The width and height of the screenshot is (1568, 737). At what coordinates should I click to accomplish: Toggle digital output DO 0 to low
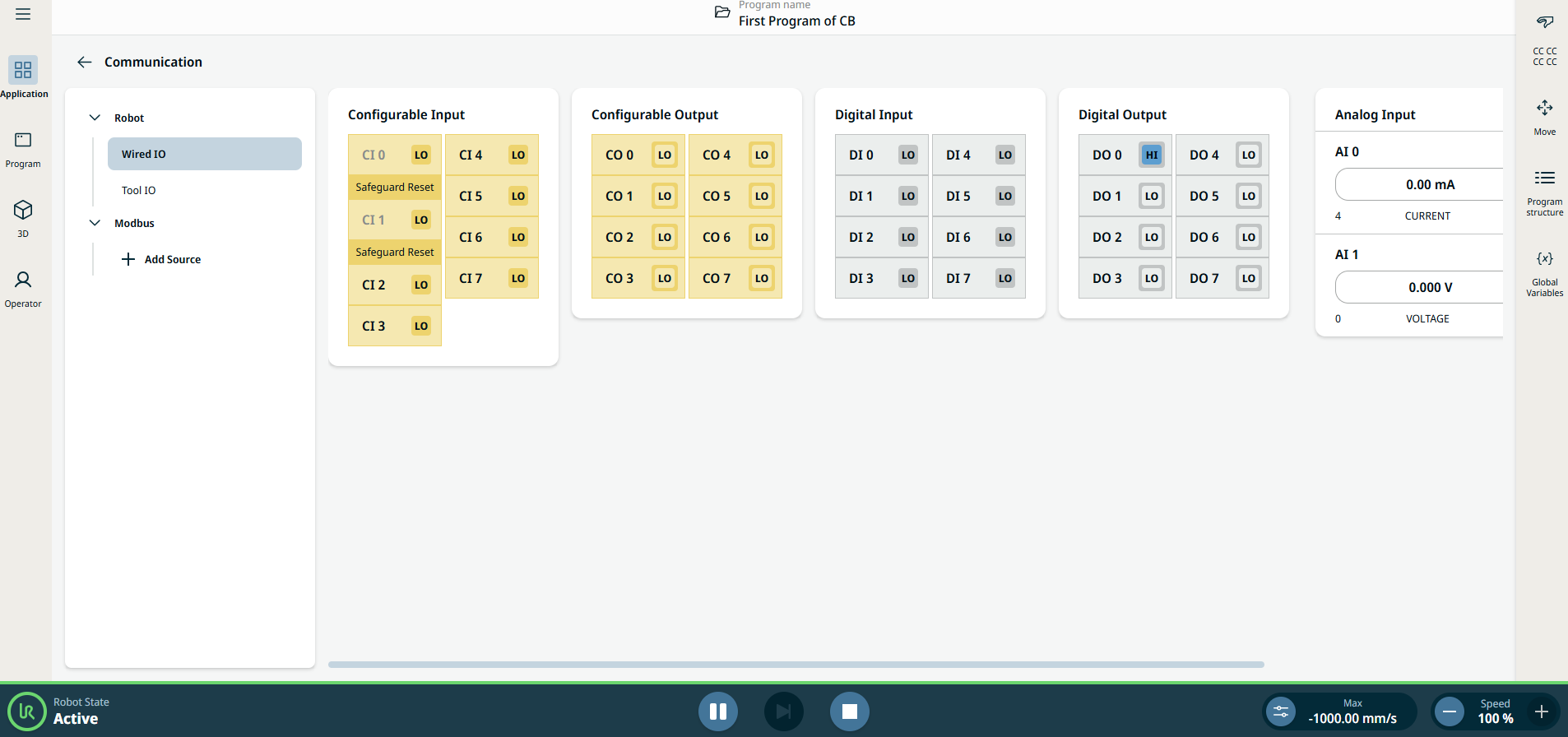coord(1151,155)
